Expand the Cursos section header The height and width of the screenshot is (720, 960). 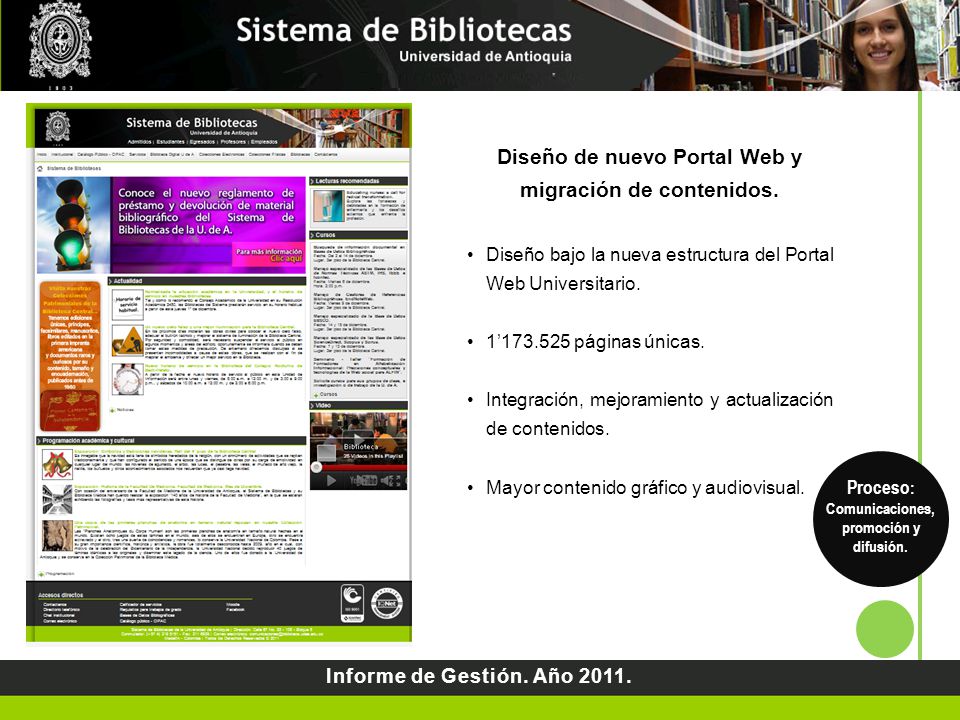tap(358, 235)
